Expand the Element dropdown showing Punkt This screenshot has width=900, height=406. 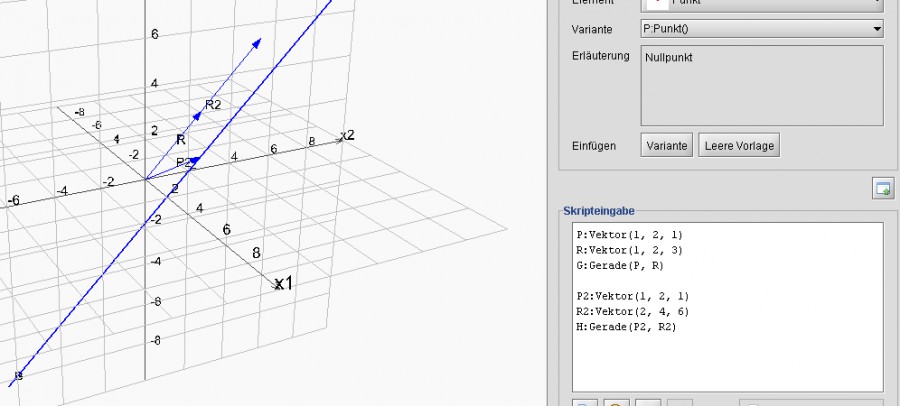coord(760,3)
